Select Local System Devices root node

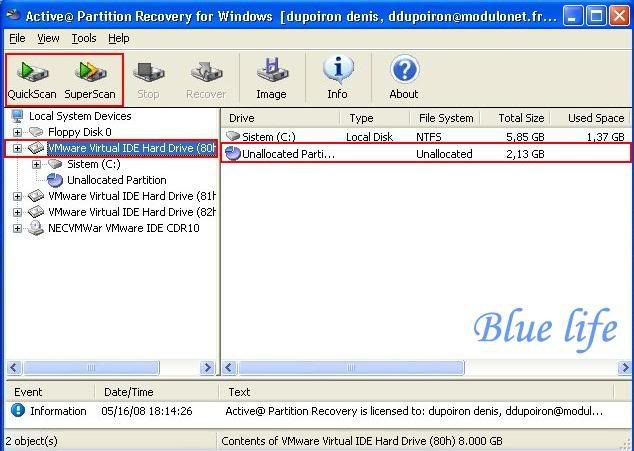tap(80, 116)
